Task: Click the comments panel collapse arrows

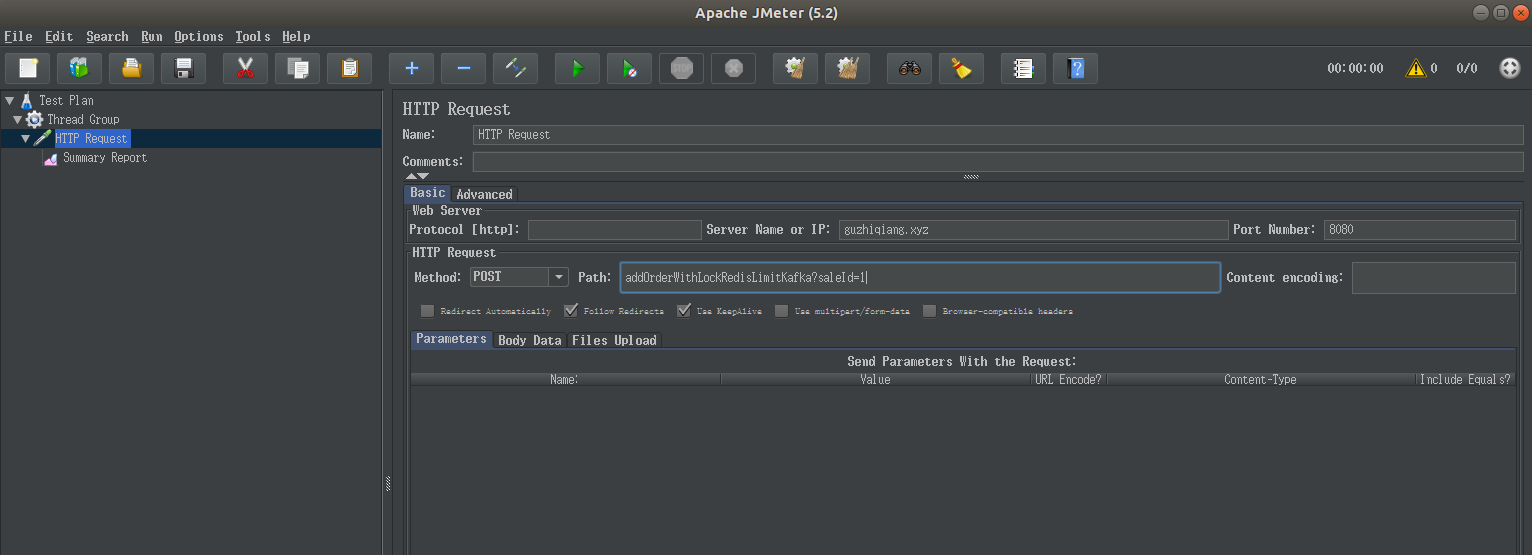Action: click(x=417, y=176)
